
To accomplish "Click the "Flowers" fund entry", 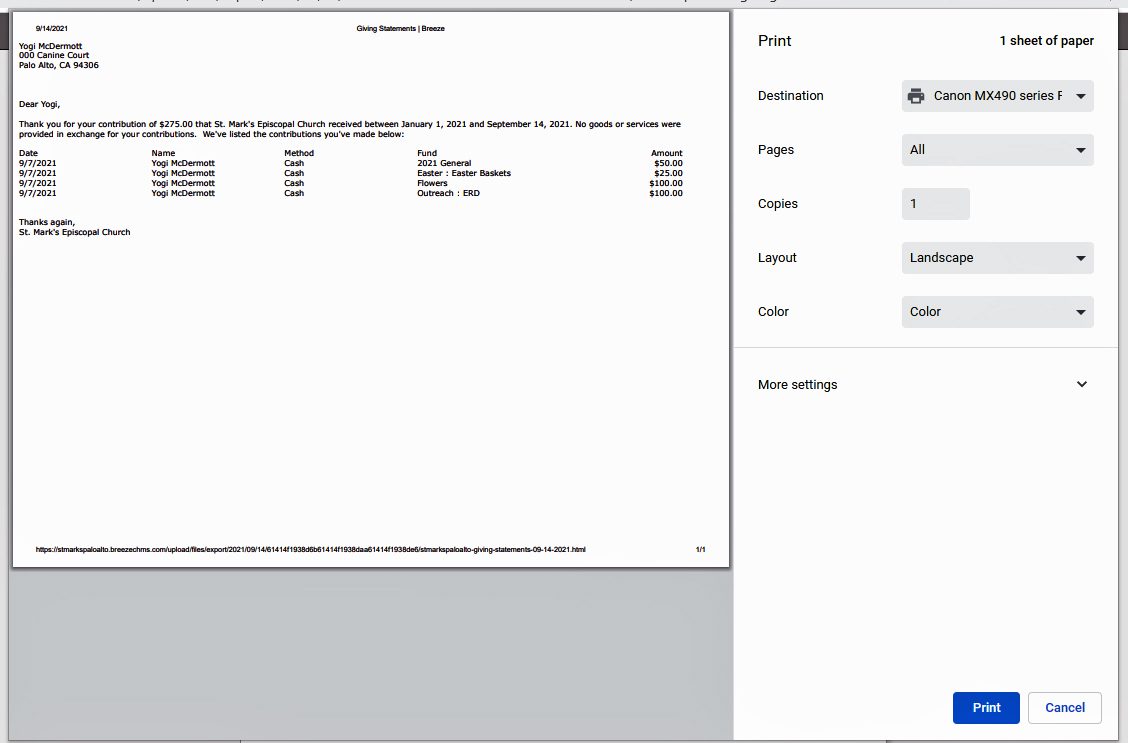I will tap(432, 183).
